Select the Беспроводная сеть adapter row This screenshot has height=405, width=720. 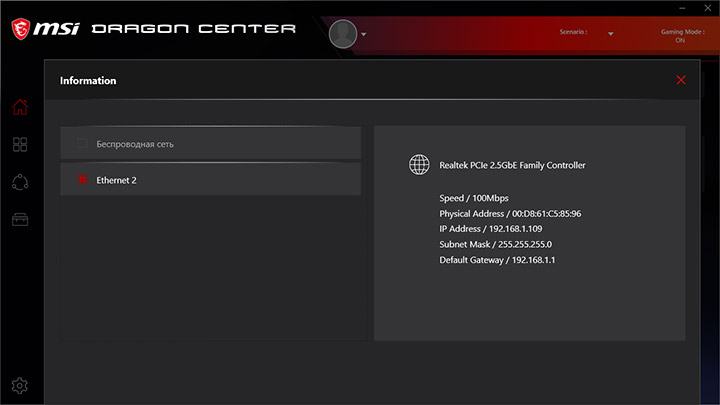click(x=210, y=144)
